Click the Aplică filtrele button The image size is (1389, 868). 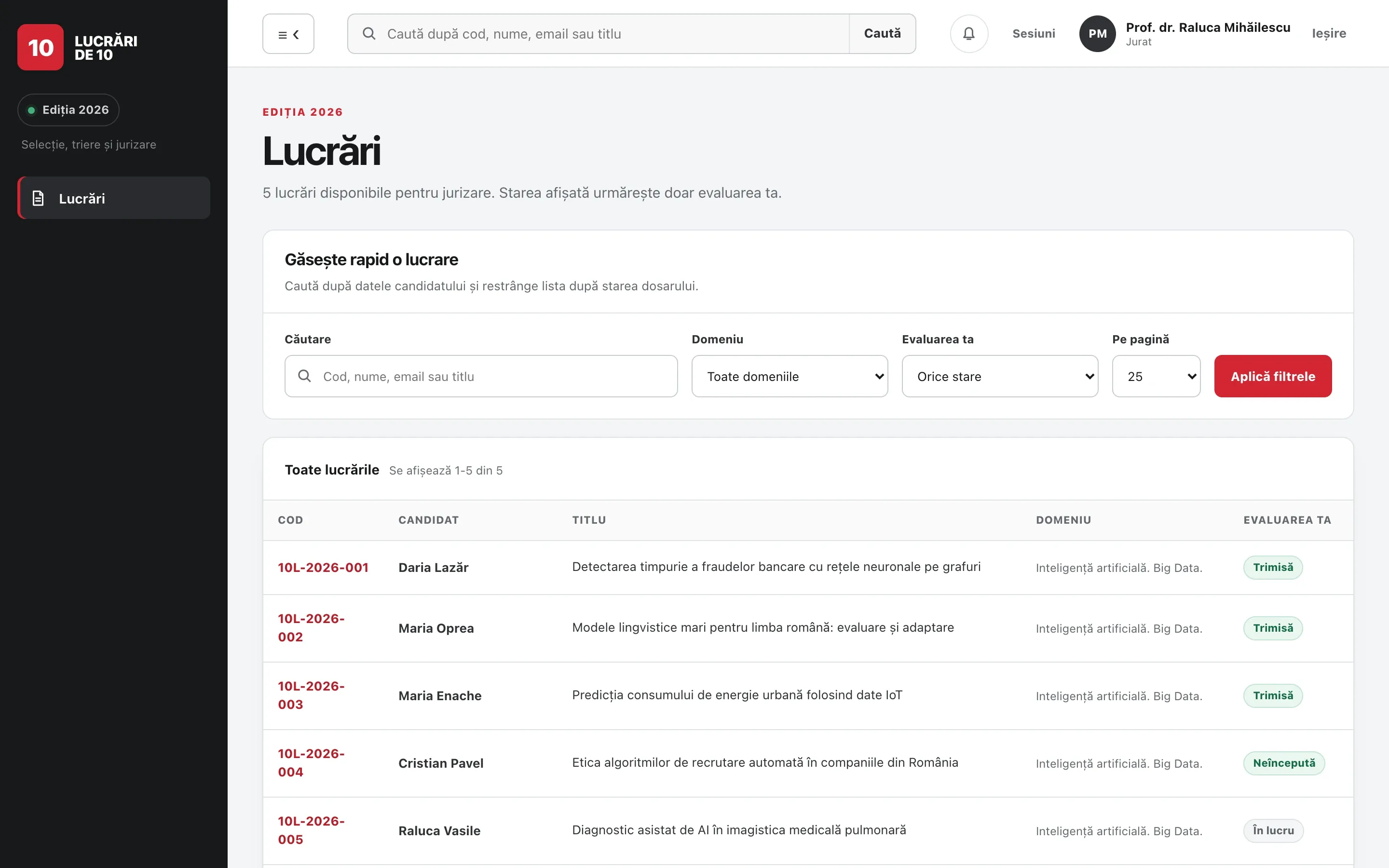pyautogui.click(x=1272, y=376)
